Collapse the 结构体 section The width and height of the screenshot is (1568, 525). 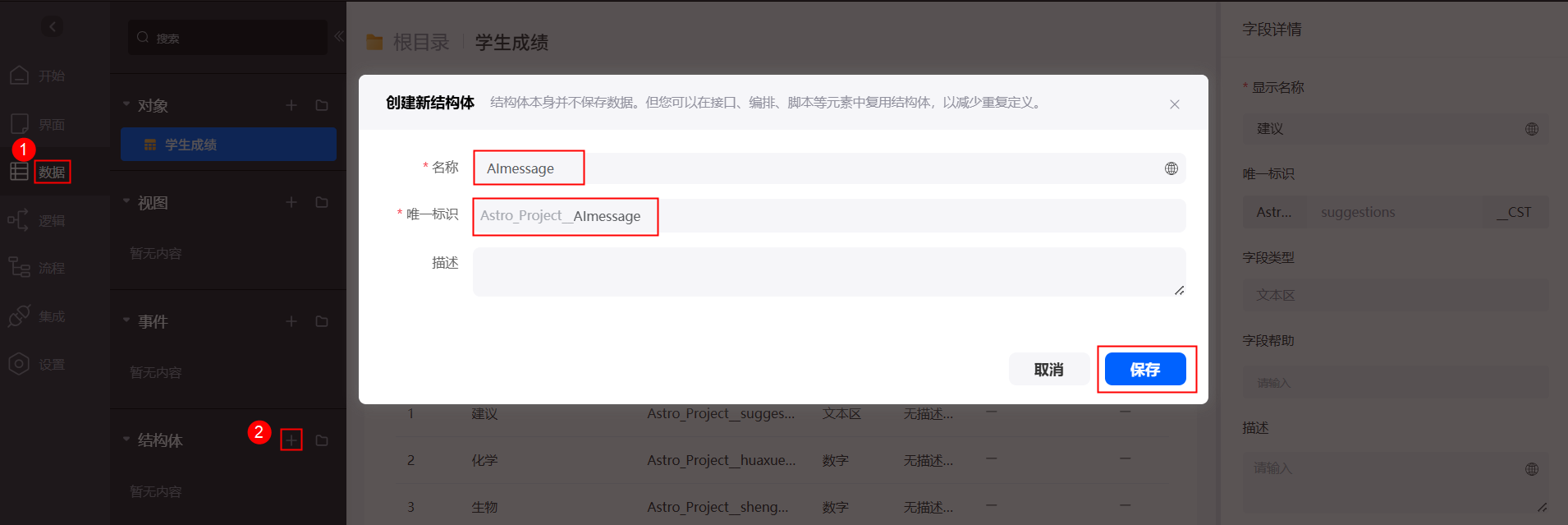[126, 440]
